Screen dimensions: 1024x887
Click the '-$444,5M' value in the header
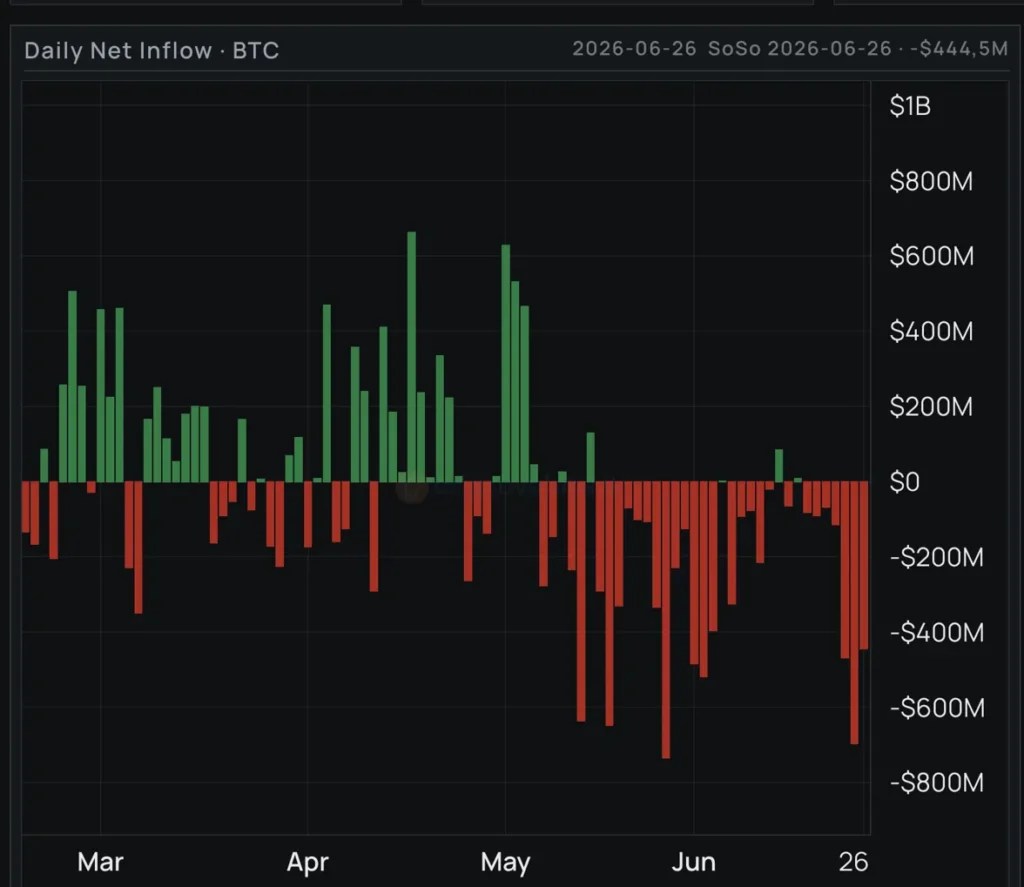[x=959, y=48]
